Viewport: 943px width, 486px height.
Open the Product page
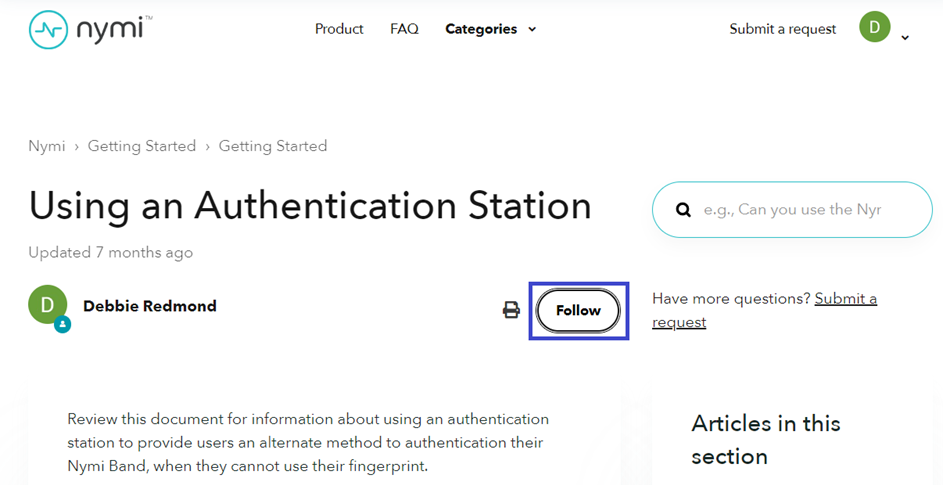pos(339,29)
